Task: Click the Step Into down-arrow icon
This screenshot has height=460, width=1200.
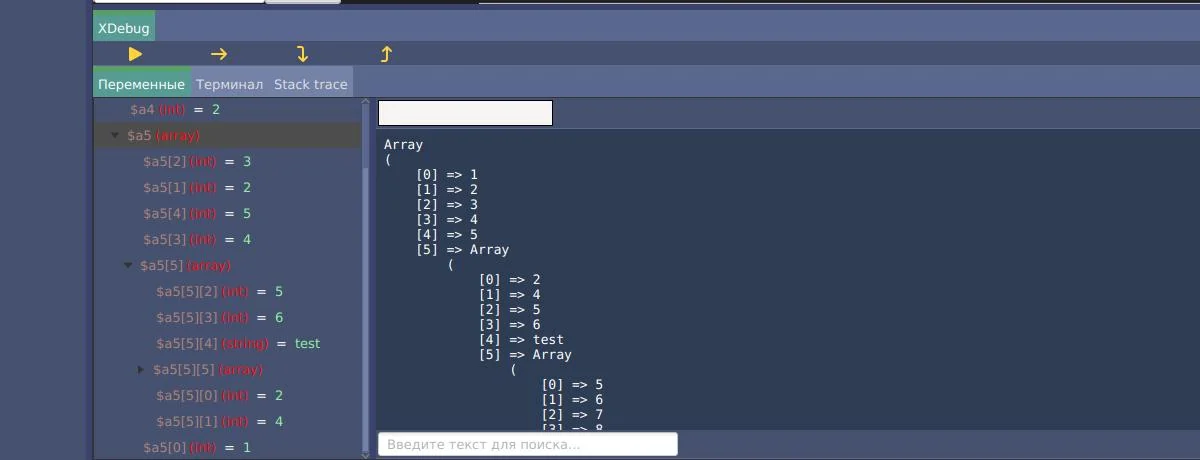Action: pyautogui.click(x=302, y=54)
